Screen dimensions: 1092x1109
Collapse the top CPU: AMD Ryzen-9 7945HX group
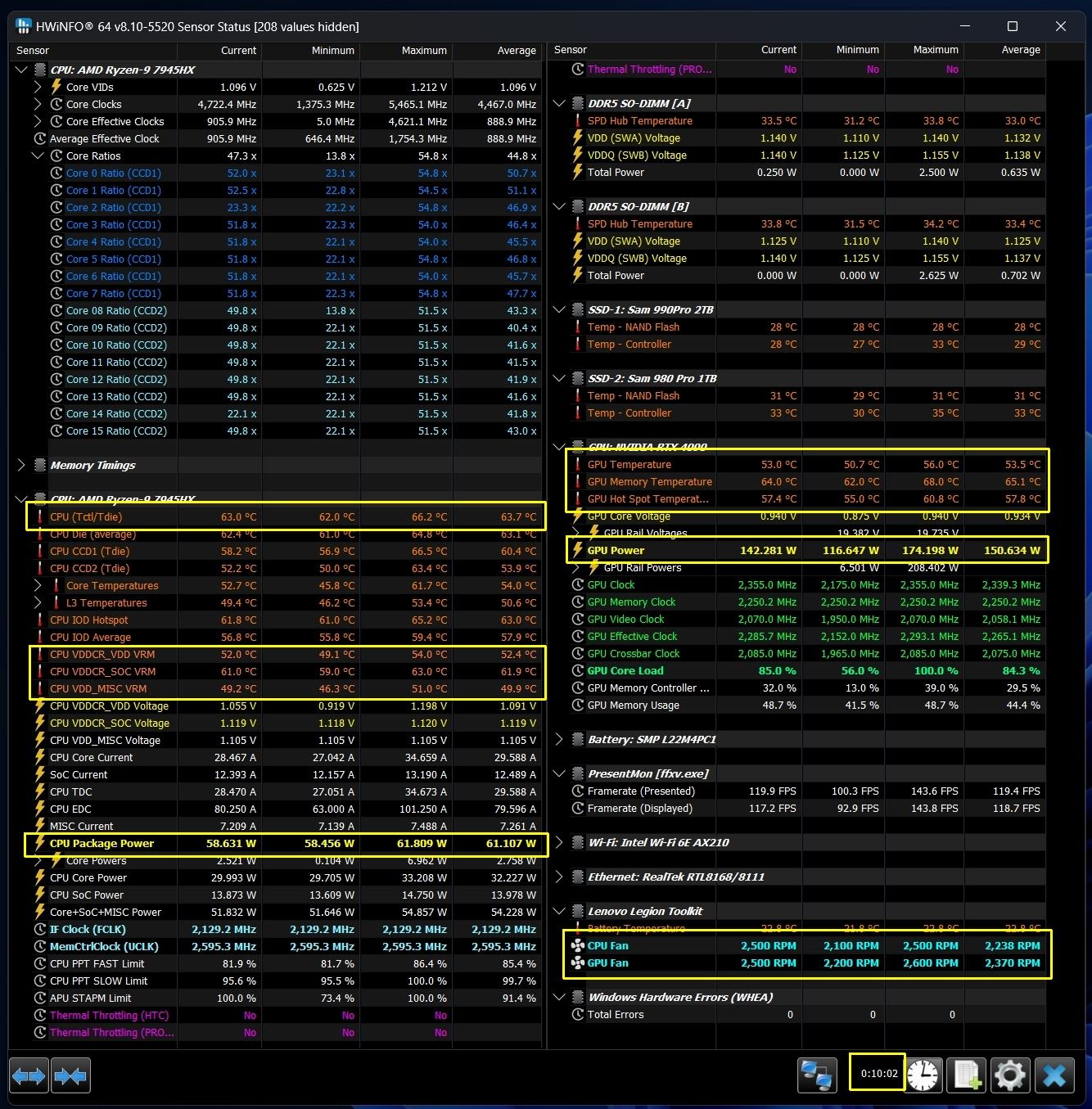coord(21,70)
